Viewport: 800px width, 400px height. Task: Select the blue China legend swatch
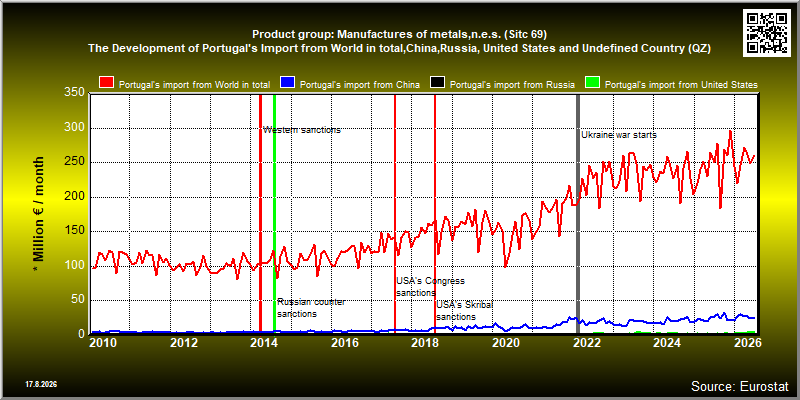(x=288, y=84)
